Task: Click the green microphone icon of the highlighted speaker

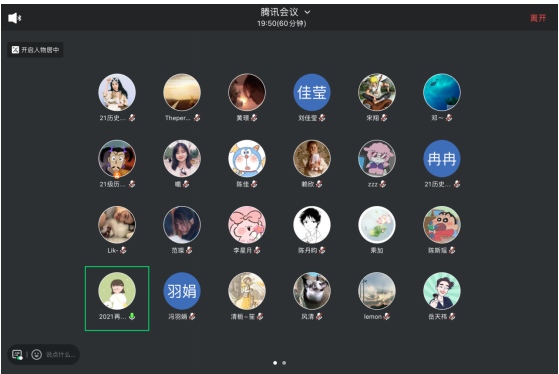Action: pos(132,316)
